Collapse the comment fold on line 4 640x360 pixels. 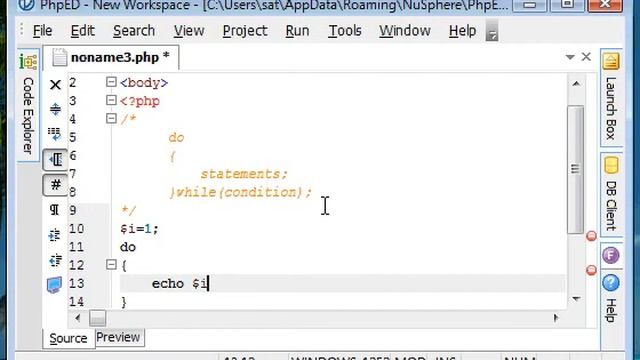[111, 118]
